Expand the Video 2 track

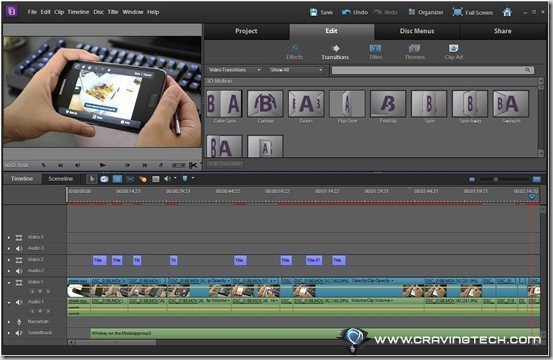tap(9, 260)
